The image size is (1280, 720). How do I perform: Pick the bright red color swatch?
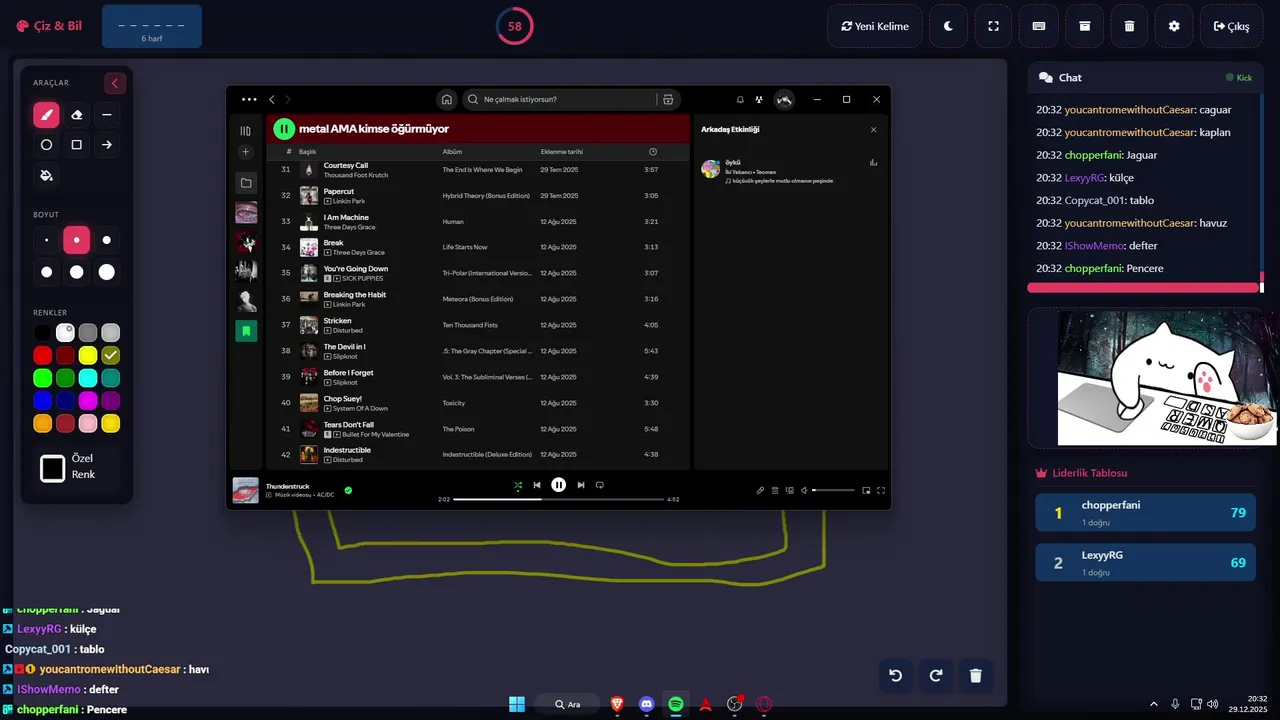pyautogui.click(x=42, y=355)
